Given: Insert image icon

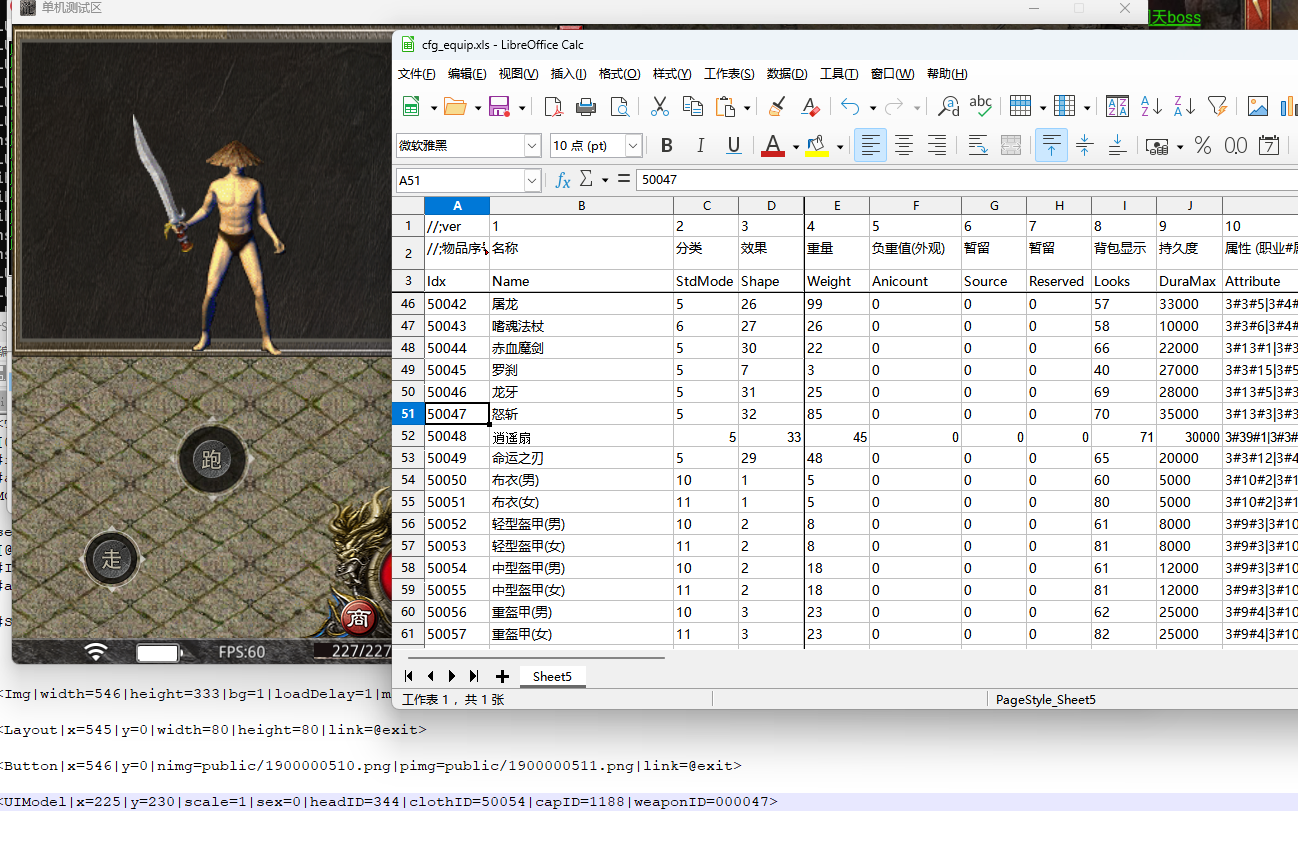Looking at the screenshot, I should tap(1258, 106).
